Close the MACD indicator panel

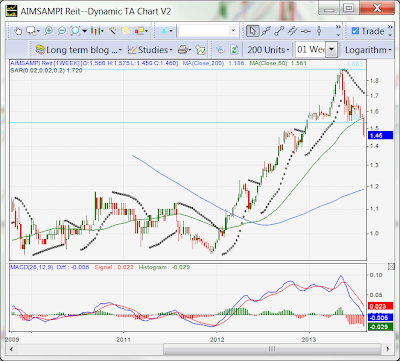(391, 266)
